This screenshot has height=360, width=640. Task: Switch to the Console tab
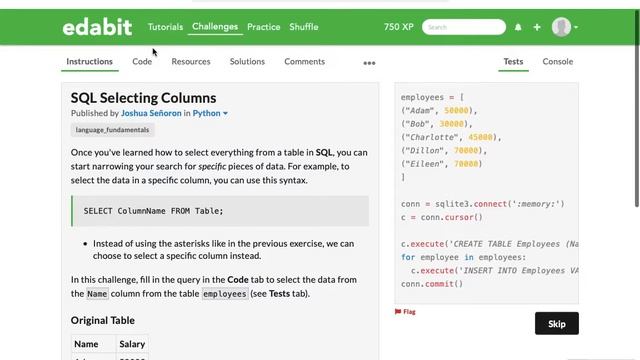pyautogui.click(x=558, y=62)
